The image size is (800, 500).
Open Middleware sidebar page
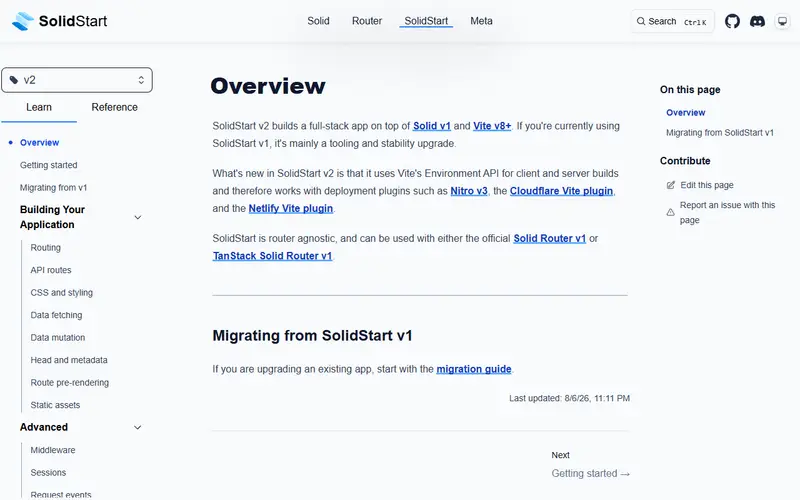pyautogui.click(x=53, y=449)
